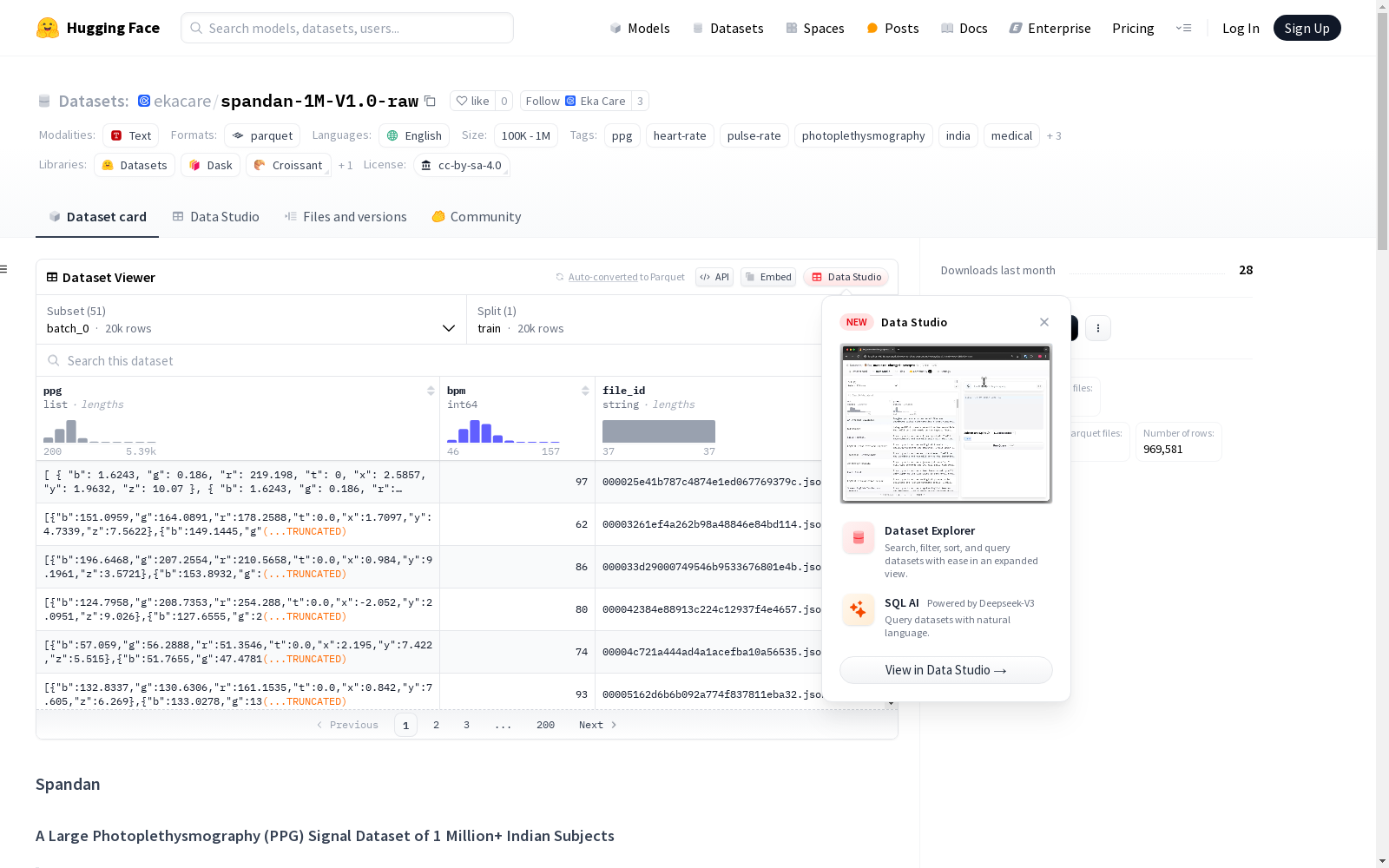
Task: Open the Enterprise menu item
Action: coord(1050,28)
